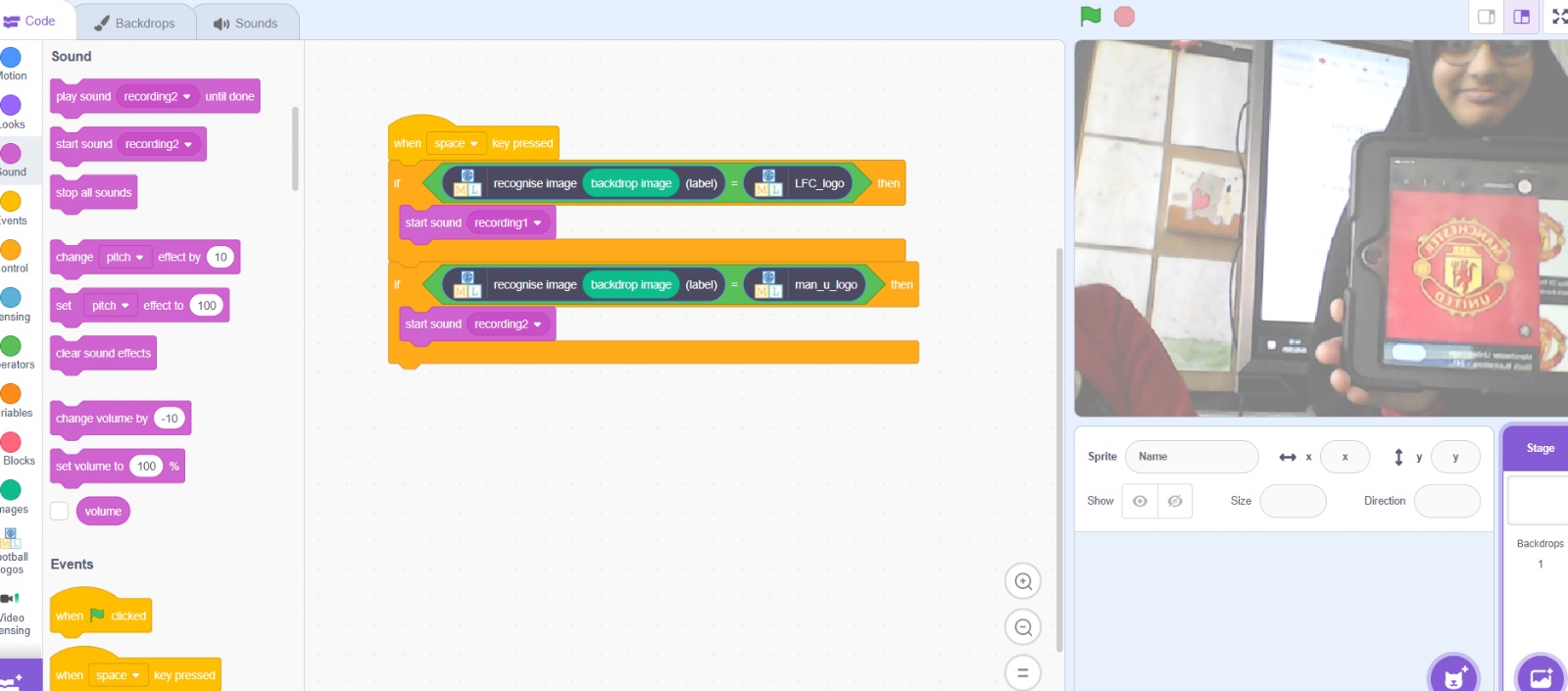This screenshot has width=1568, height=691.
Task: Click the sprite Name input field
Action: [1192, 457]
